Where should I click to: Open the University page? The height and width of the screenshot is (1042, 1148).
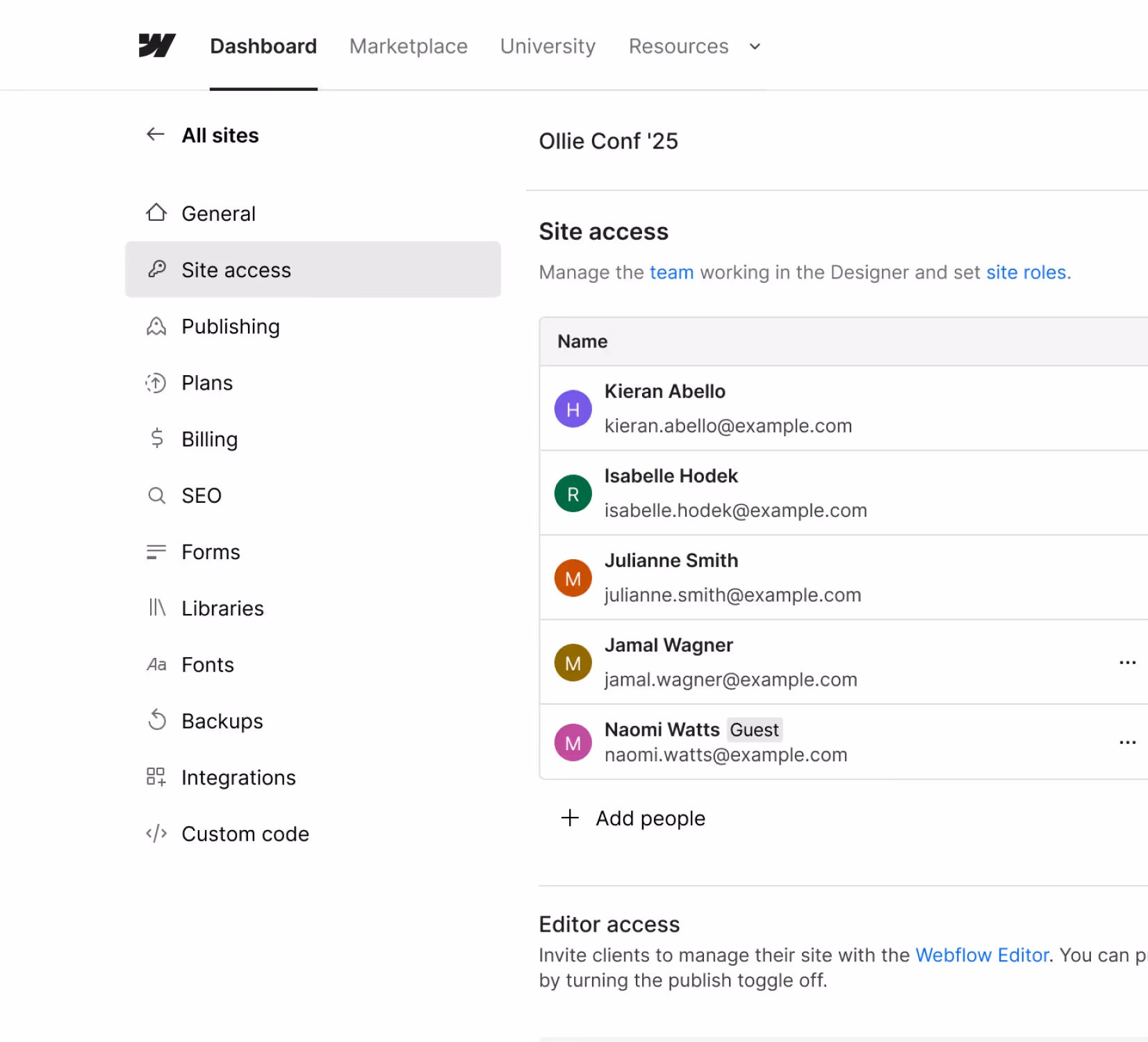[548, 46]
